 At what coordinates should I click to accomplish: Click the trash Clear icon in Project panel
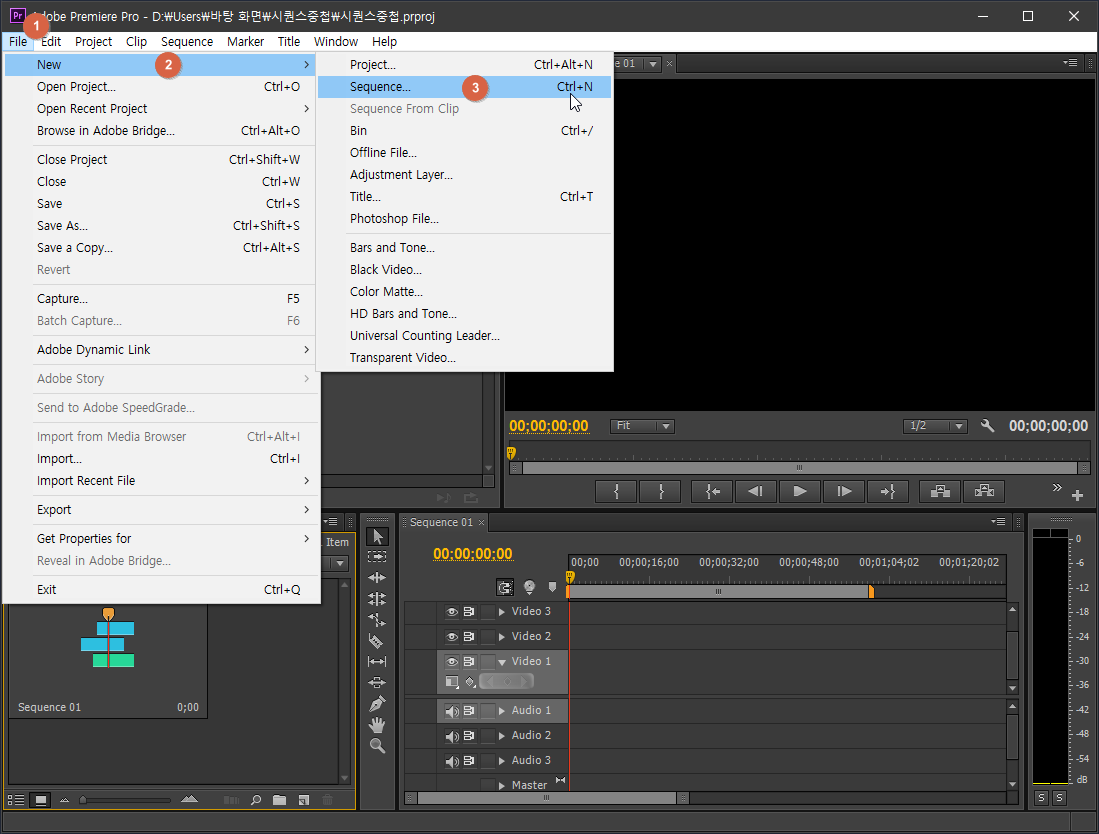[x=327, y=800]
